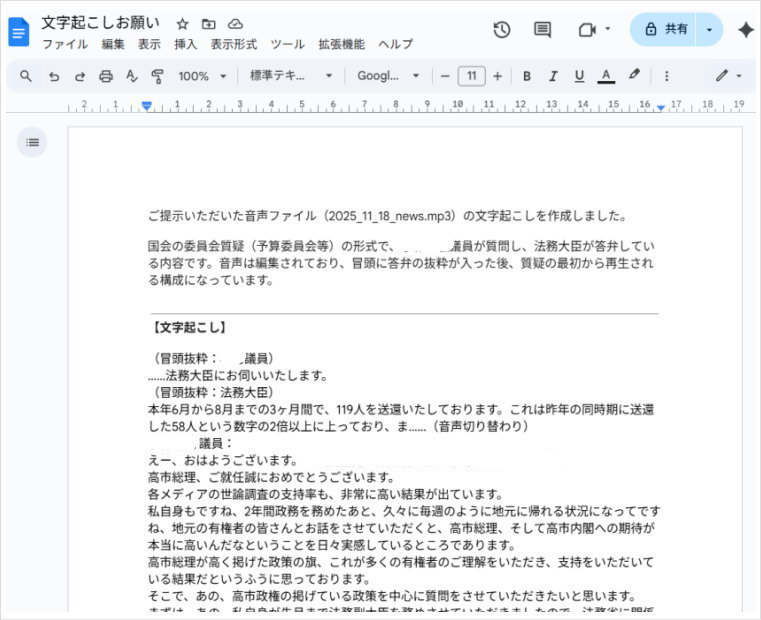Toggle italic text style
Screen dimensions: 761x620
553,76
